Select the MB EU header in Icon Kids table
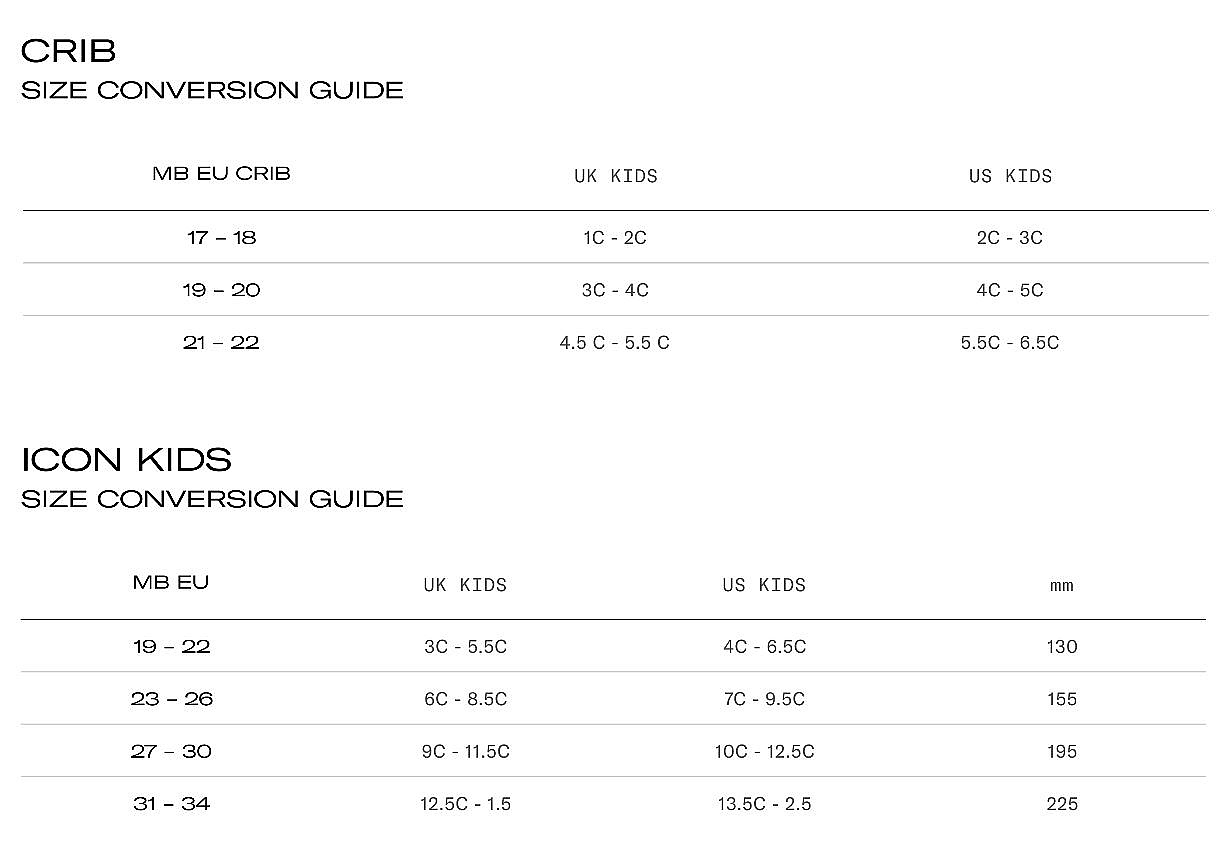Screen dimensions: 1220x852 [171, 582]
